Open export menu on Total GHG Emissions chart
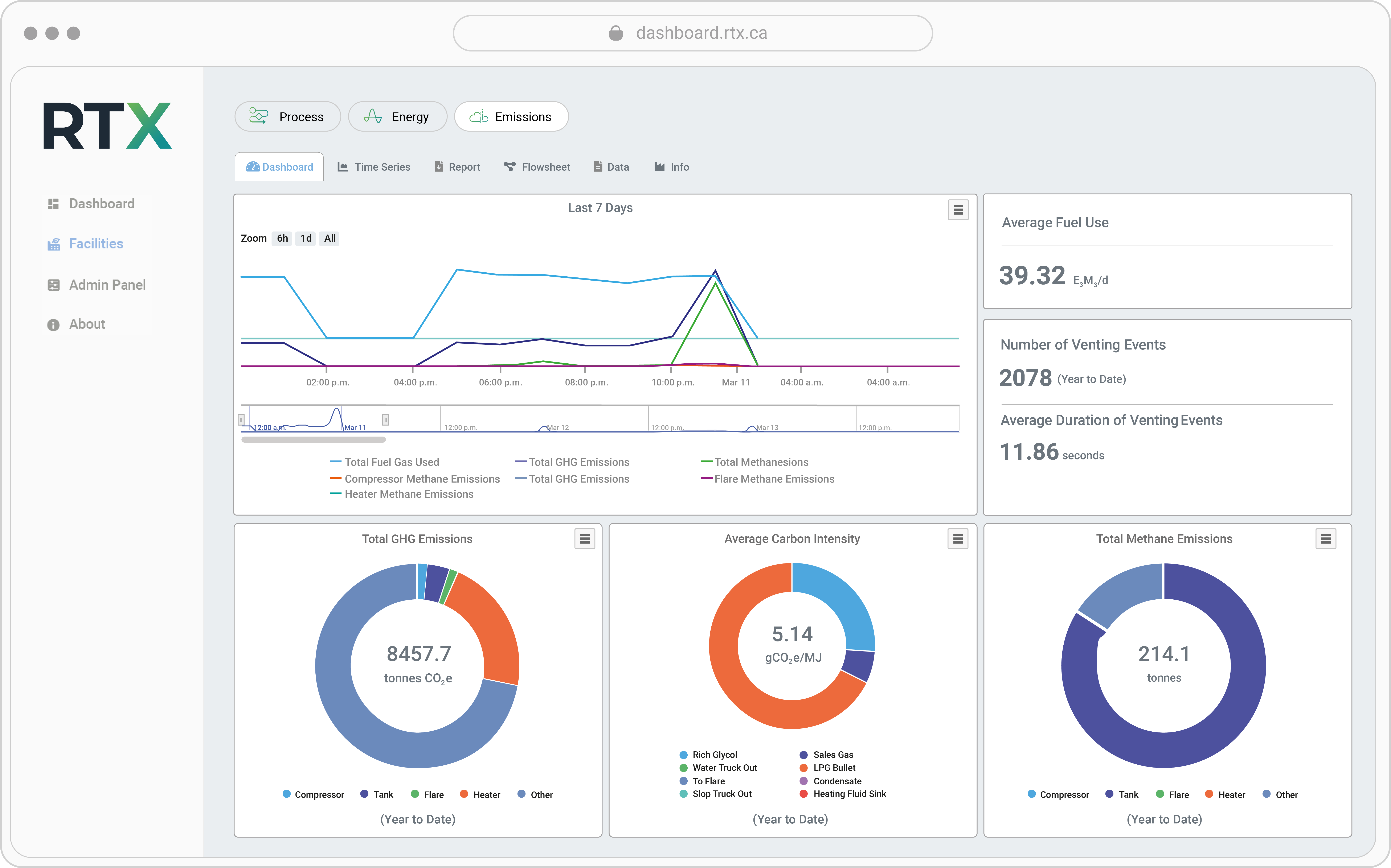 click(x=585, y=538)
